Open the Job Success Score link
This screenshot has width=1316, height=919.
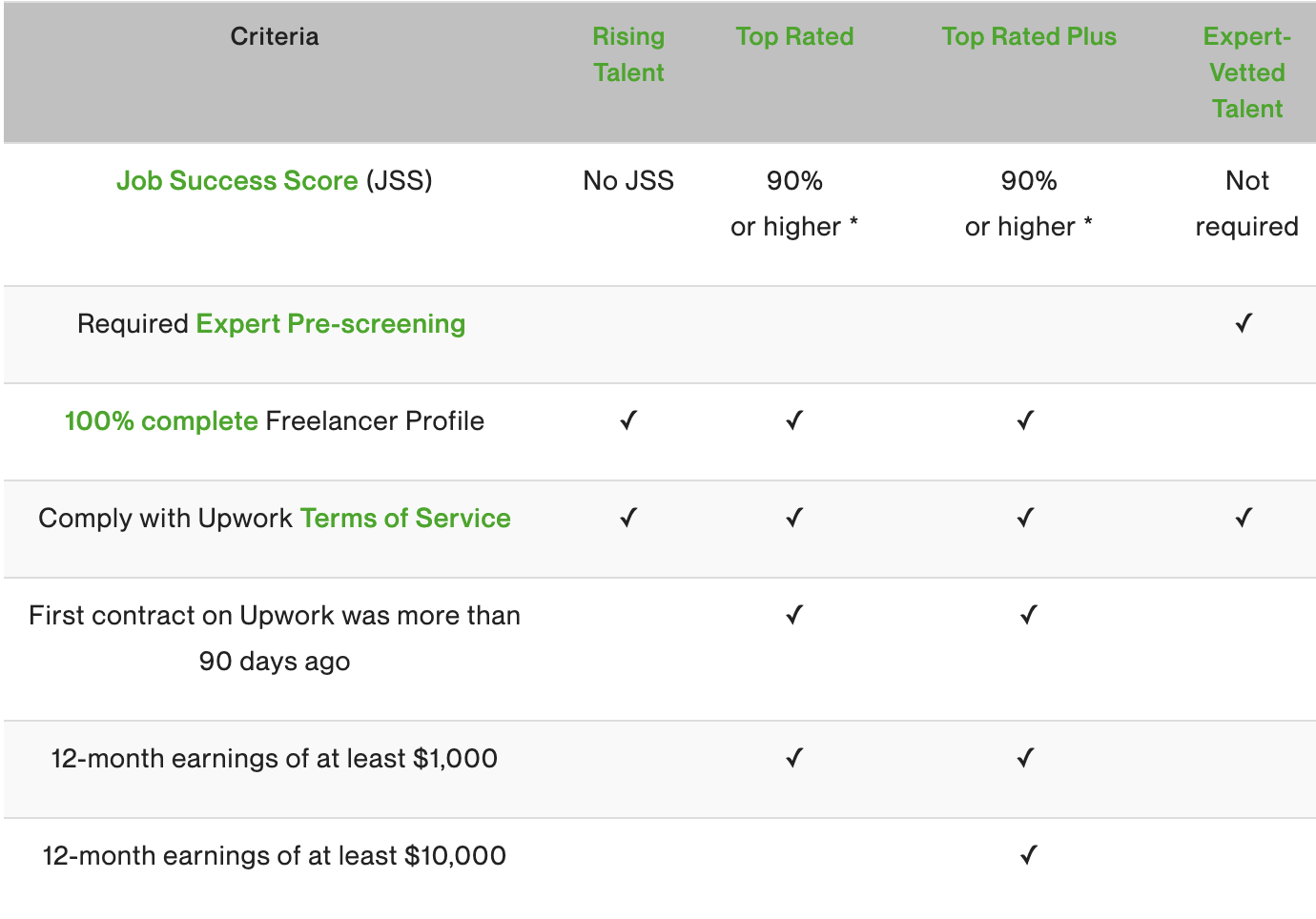236,181
